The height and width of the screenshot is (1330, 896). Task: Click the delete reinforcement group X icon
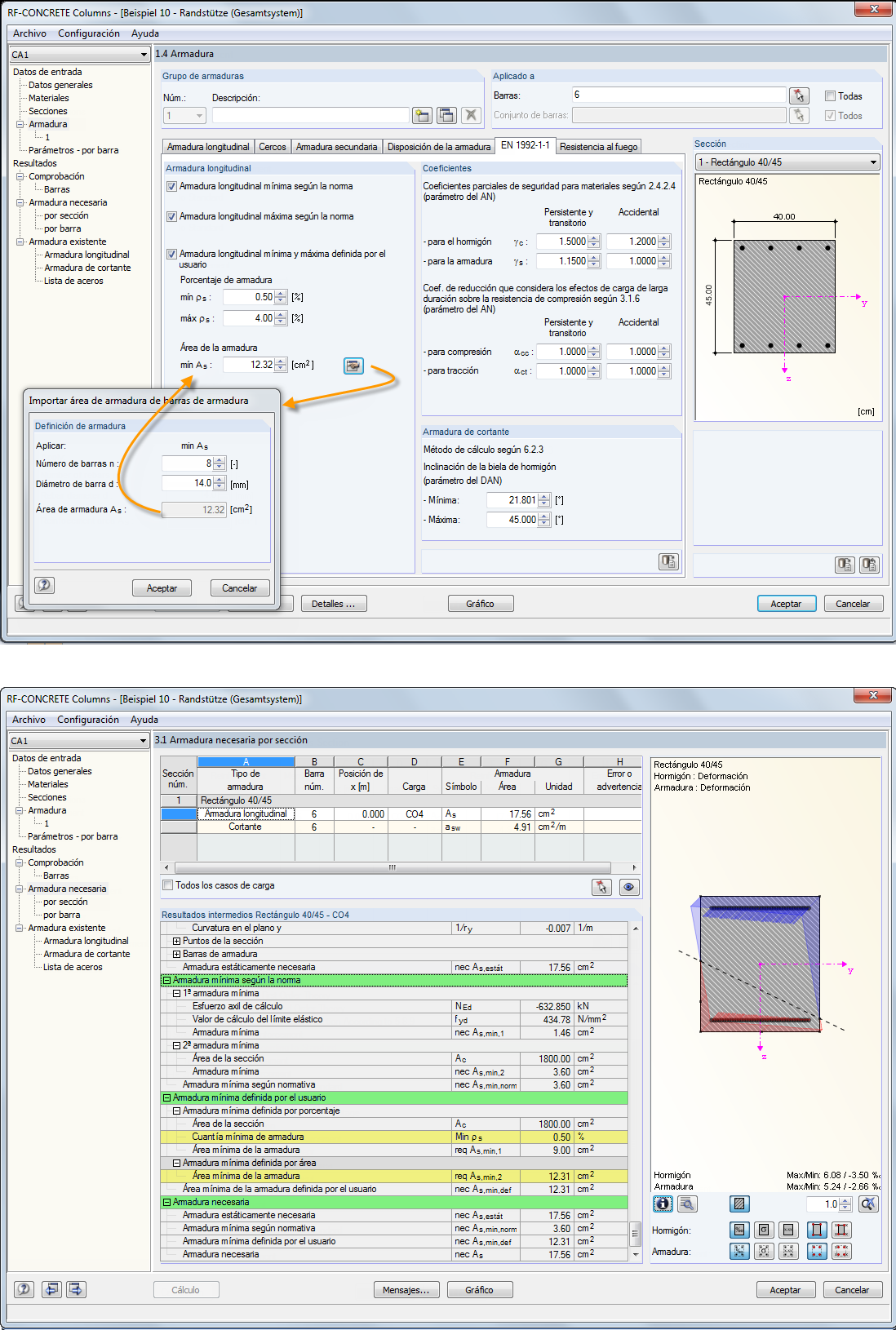[x=471, y=115]
